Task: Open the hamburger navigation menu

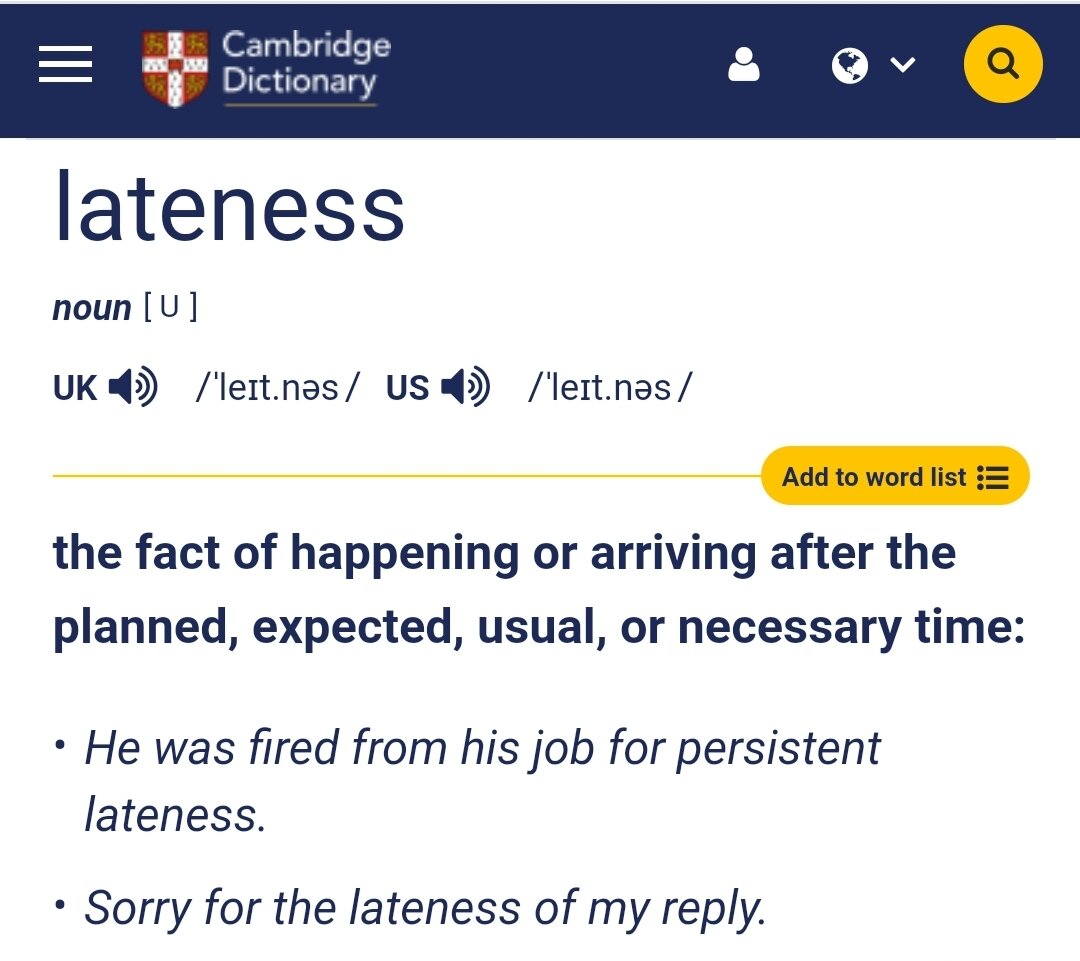Action: point(66,66)
